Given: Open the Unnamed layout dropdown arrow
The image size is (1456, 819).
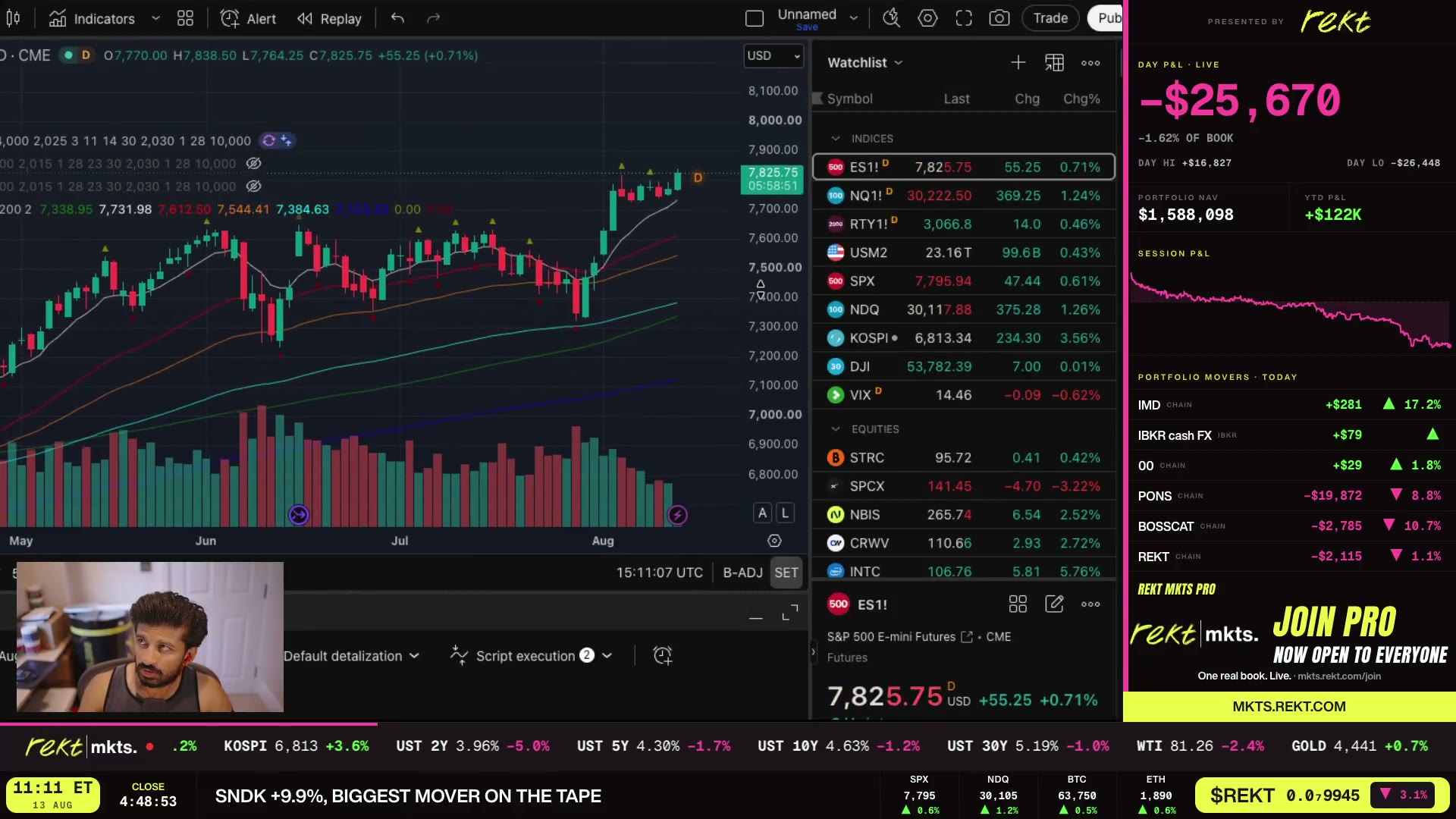Looking at the screenshot, I should click(x=854, y=17).
